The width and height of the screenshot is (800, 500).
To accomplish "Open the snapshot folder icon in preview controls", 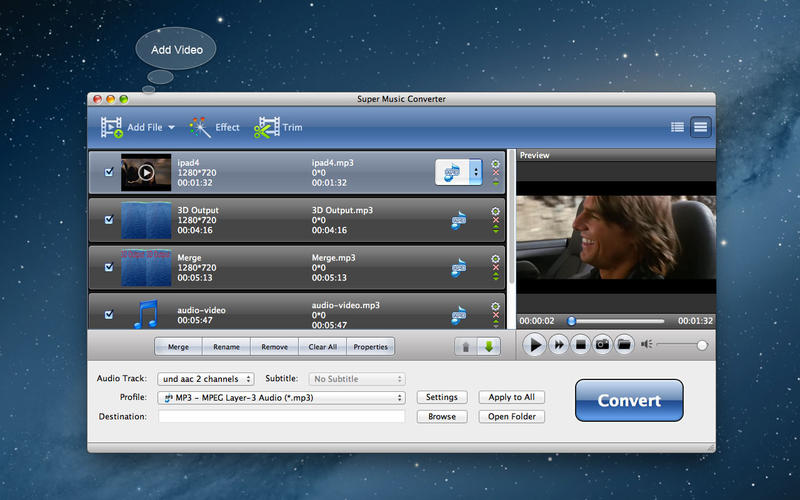I will click(x=624, y=345).
